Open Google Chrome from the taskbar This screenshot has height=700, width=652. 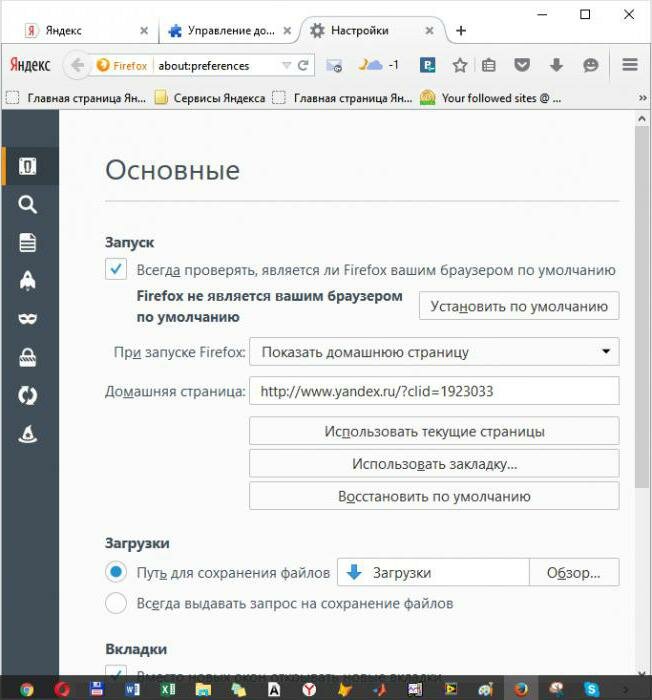click(26, 690)
